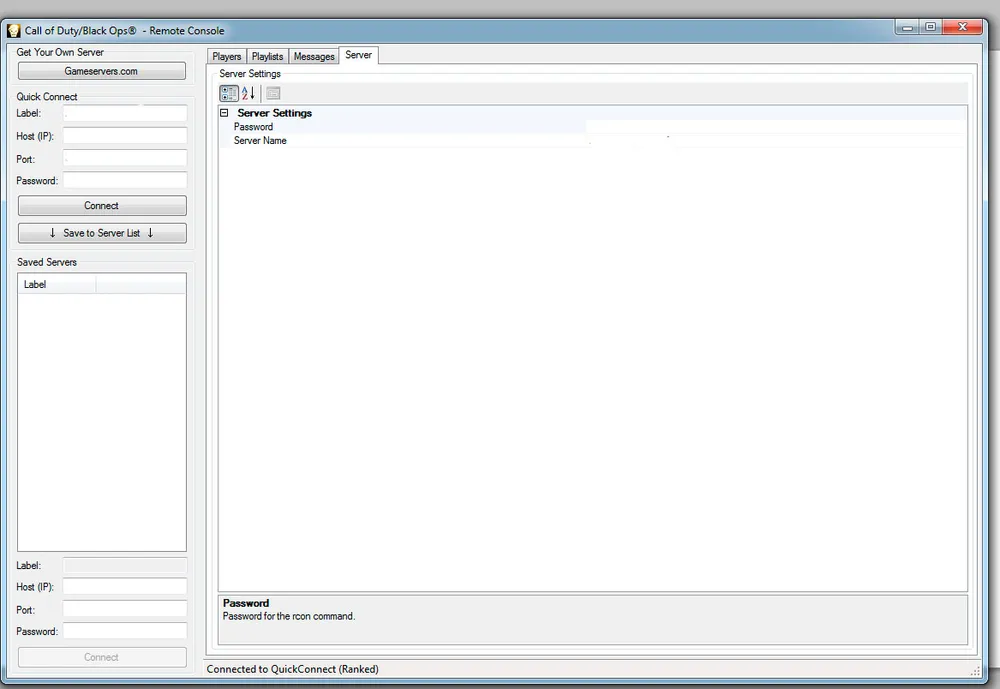1000x689 pixels.
Task: Click the saved server Port field
Action: click(x=125, y=609)
